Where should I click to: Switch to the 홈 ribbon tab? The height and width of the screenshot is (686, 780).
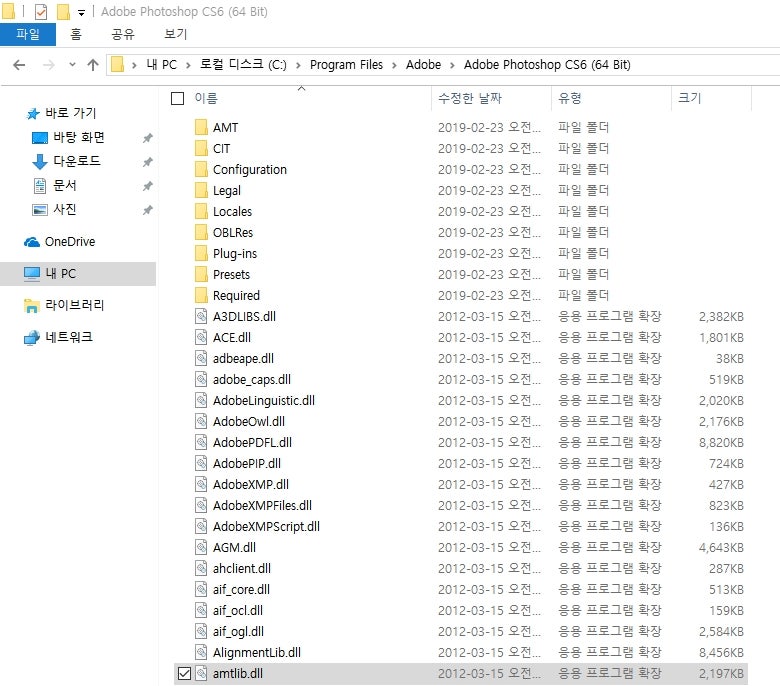pyautogui.click(x=76, y=34)
